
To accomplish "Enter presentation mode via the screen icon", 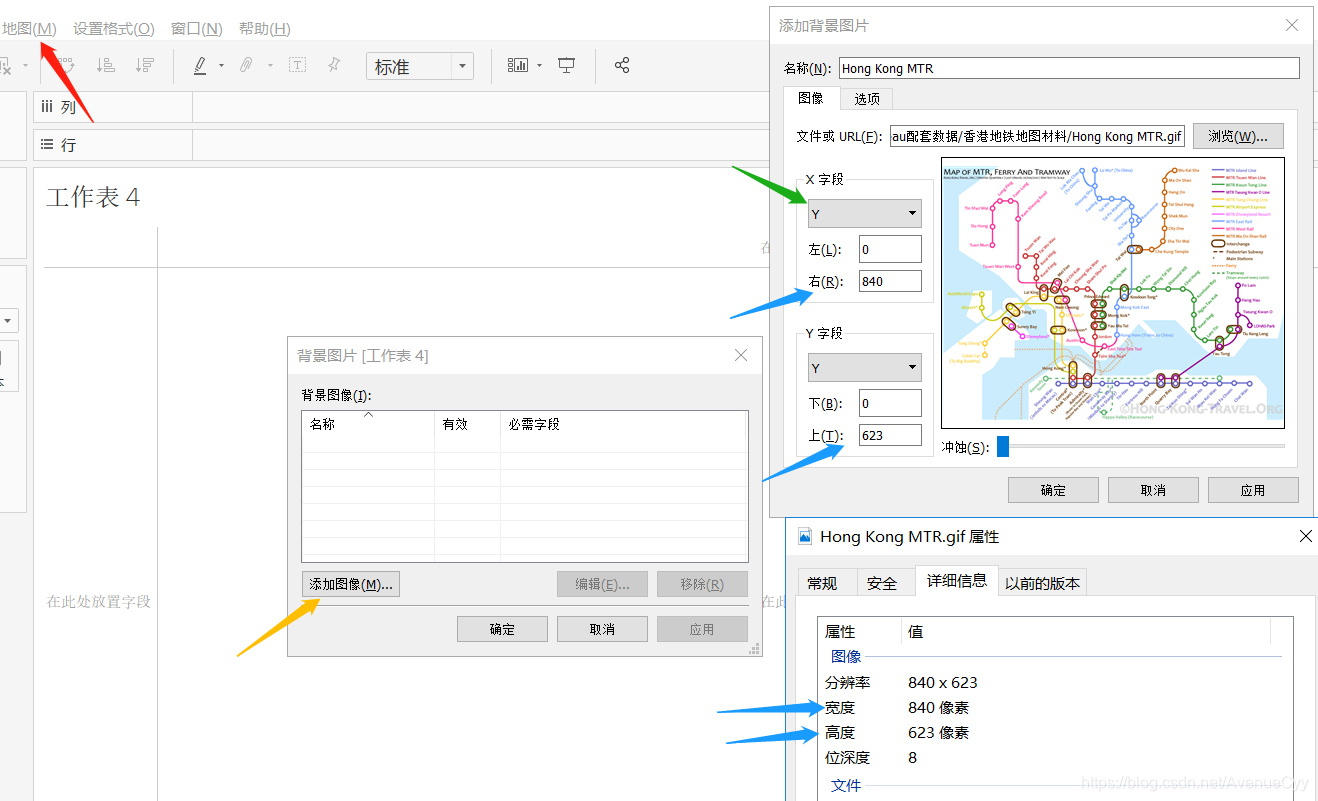I will pos(567,65).
